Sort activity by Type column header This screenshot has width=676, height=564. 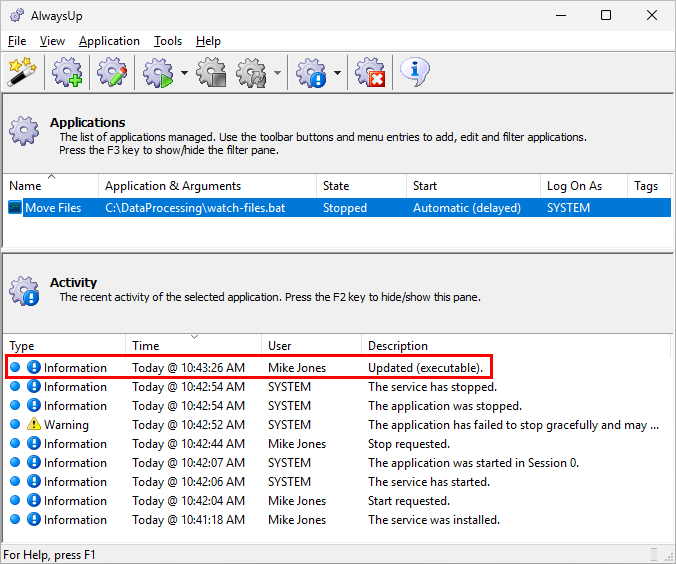(x=65, y=346)
